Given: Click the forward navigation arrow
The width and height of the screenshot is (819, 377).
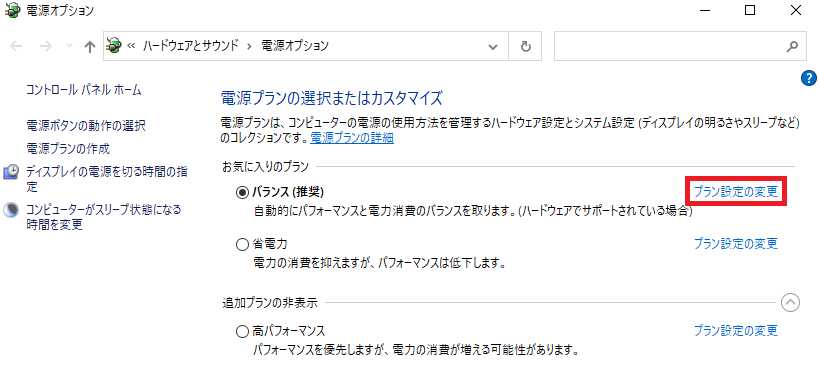Looking at the screenshot, I should click(x=46, y=46).
